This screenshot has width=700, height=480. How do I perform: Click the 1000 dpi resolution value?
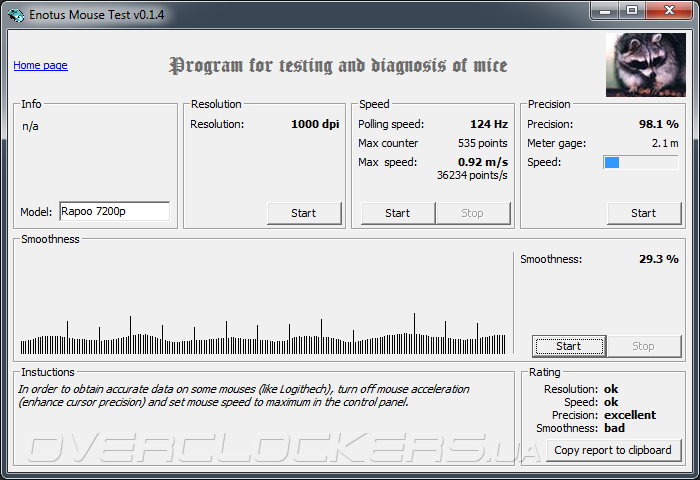point(315,124)
